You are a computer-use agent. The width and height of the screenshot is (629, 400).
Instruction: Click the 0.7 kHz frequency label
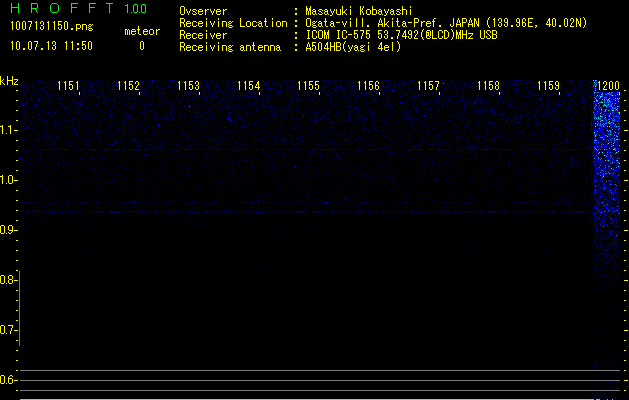point(8,330)
